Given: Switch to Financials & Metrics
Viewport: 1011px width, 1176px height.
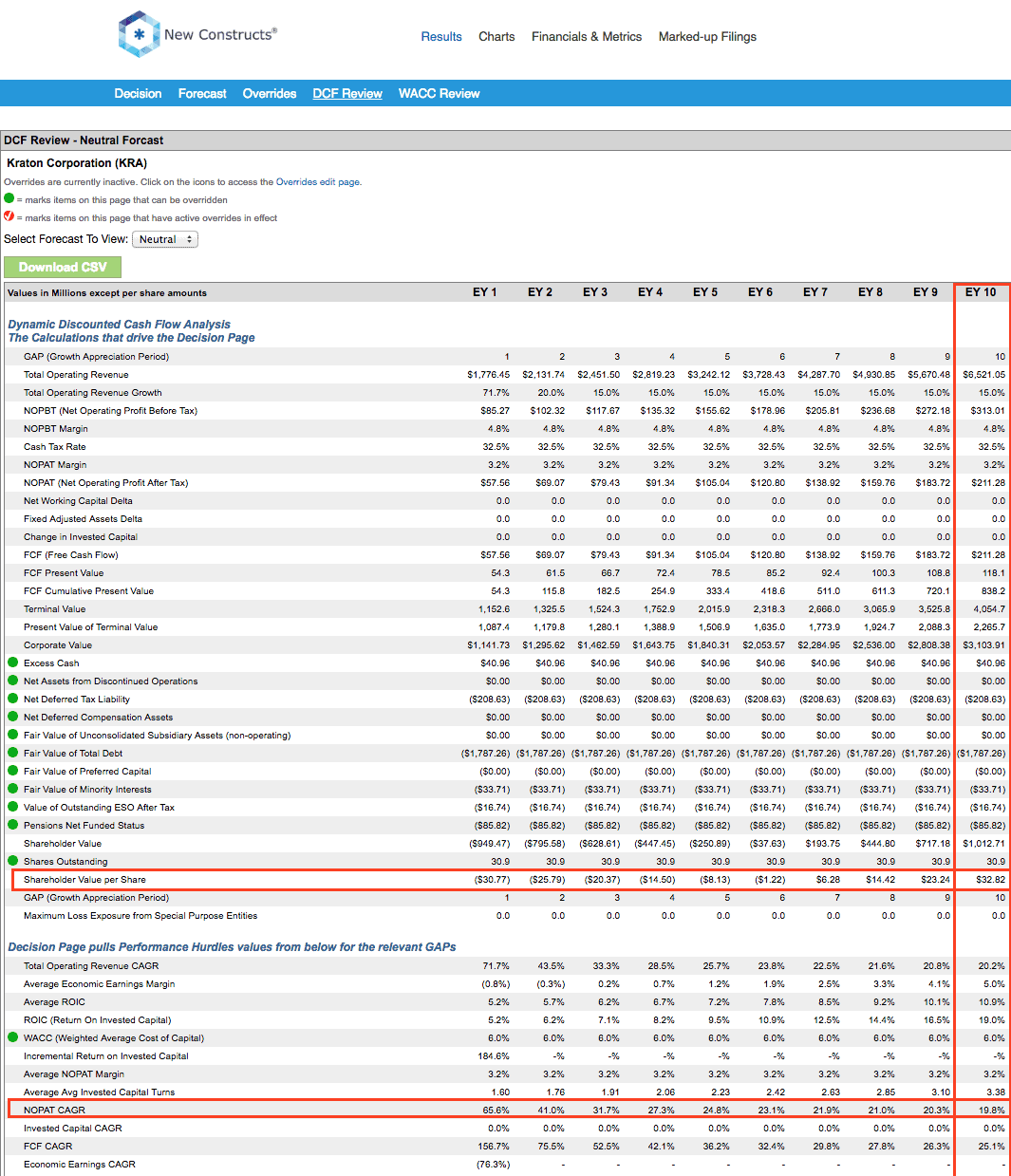Looking at the screenshot, I should 587,37.
